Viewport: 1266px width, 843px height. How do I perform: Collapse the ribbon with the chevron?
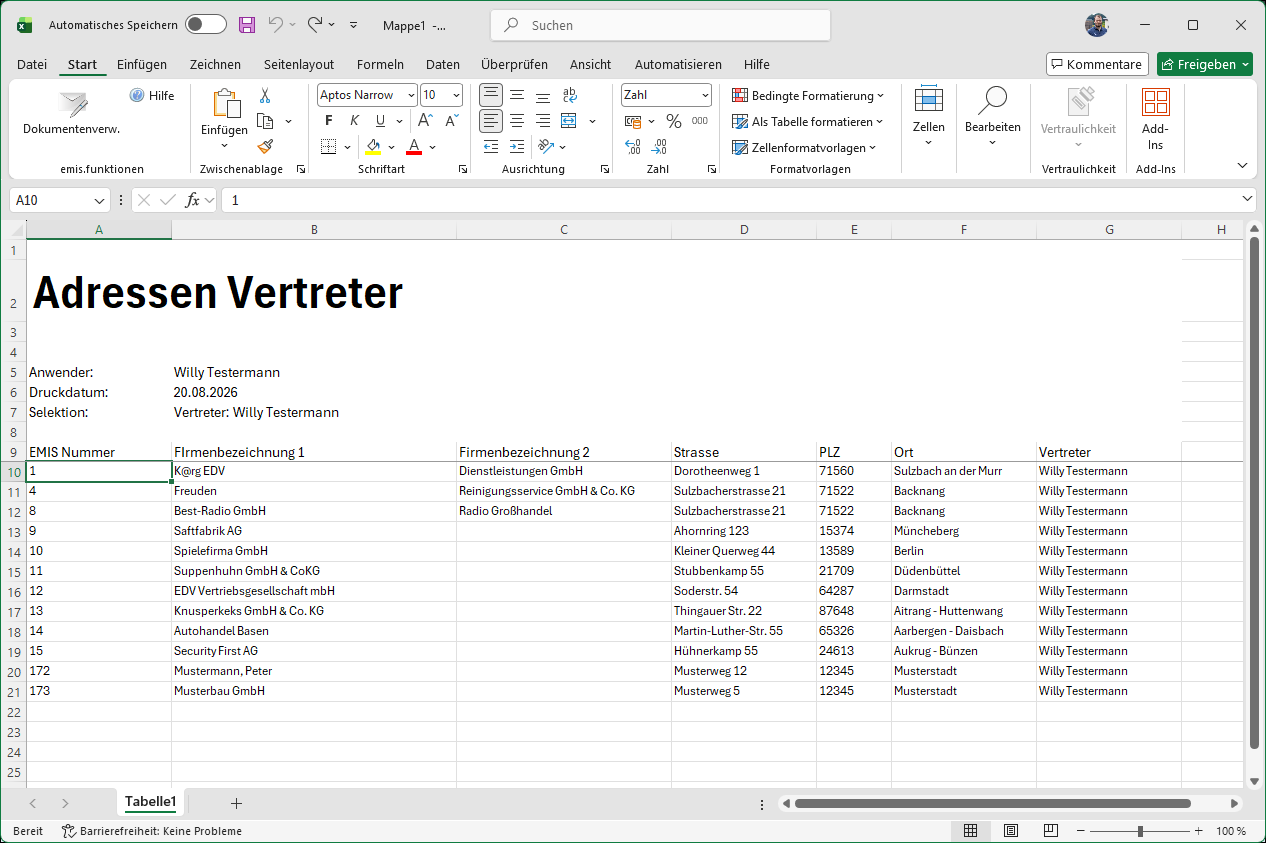(1243, 165)
